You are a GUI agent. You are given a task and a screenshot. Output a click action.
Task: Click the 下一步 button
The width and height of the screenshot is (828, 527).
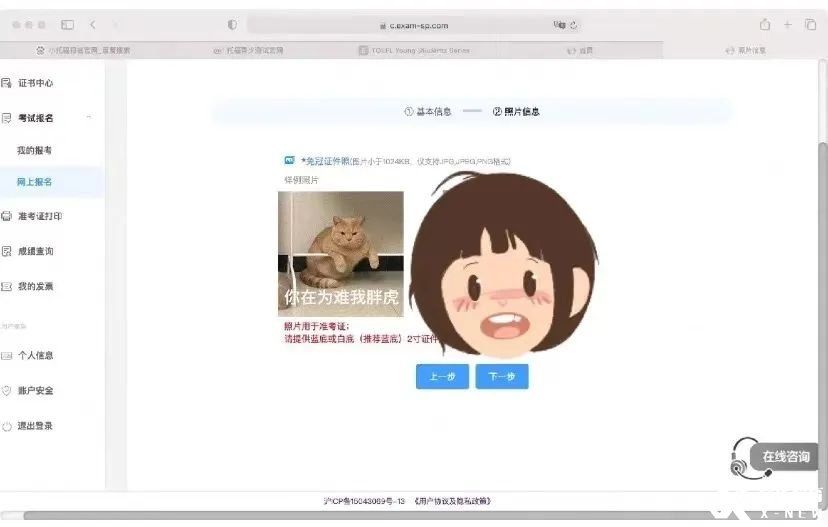[x=502, y=377]
